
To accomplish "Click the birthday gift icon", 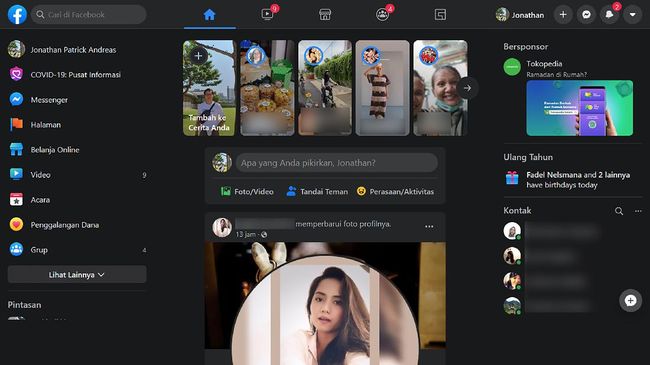I will coord(512,178).
